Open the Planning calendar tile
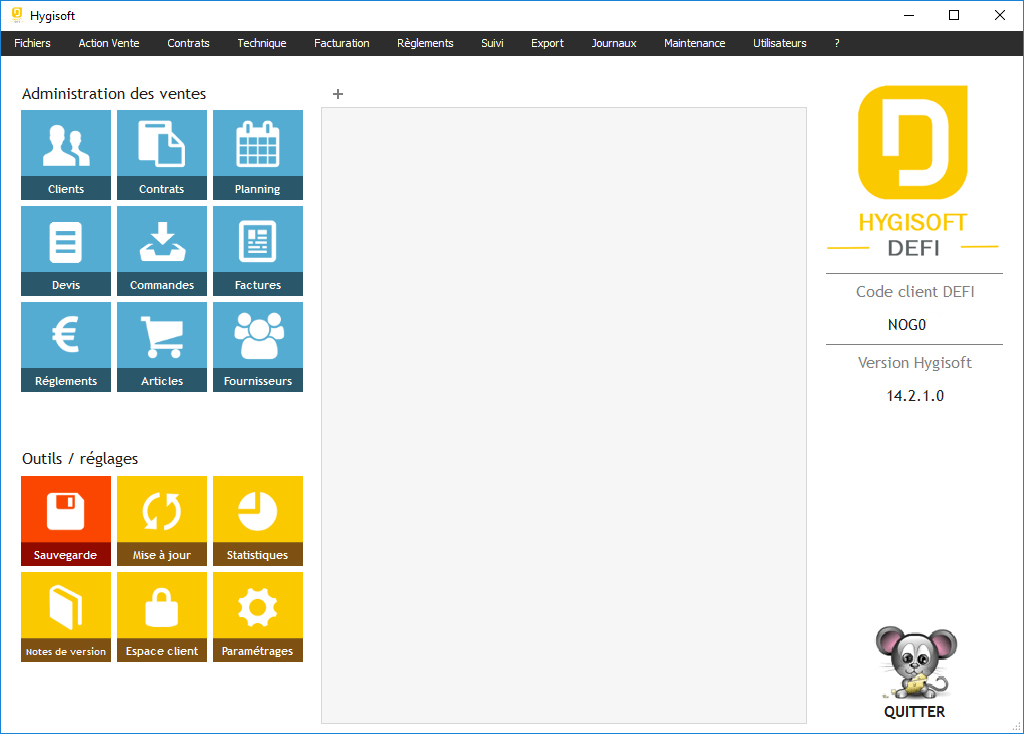This screenshot has height=734, width=1024. (258, 155)
